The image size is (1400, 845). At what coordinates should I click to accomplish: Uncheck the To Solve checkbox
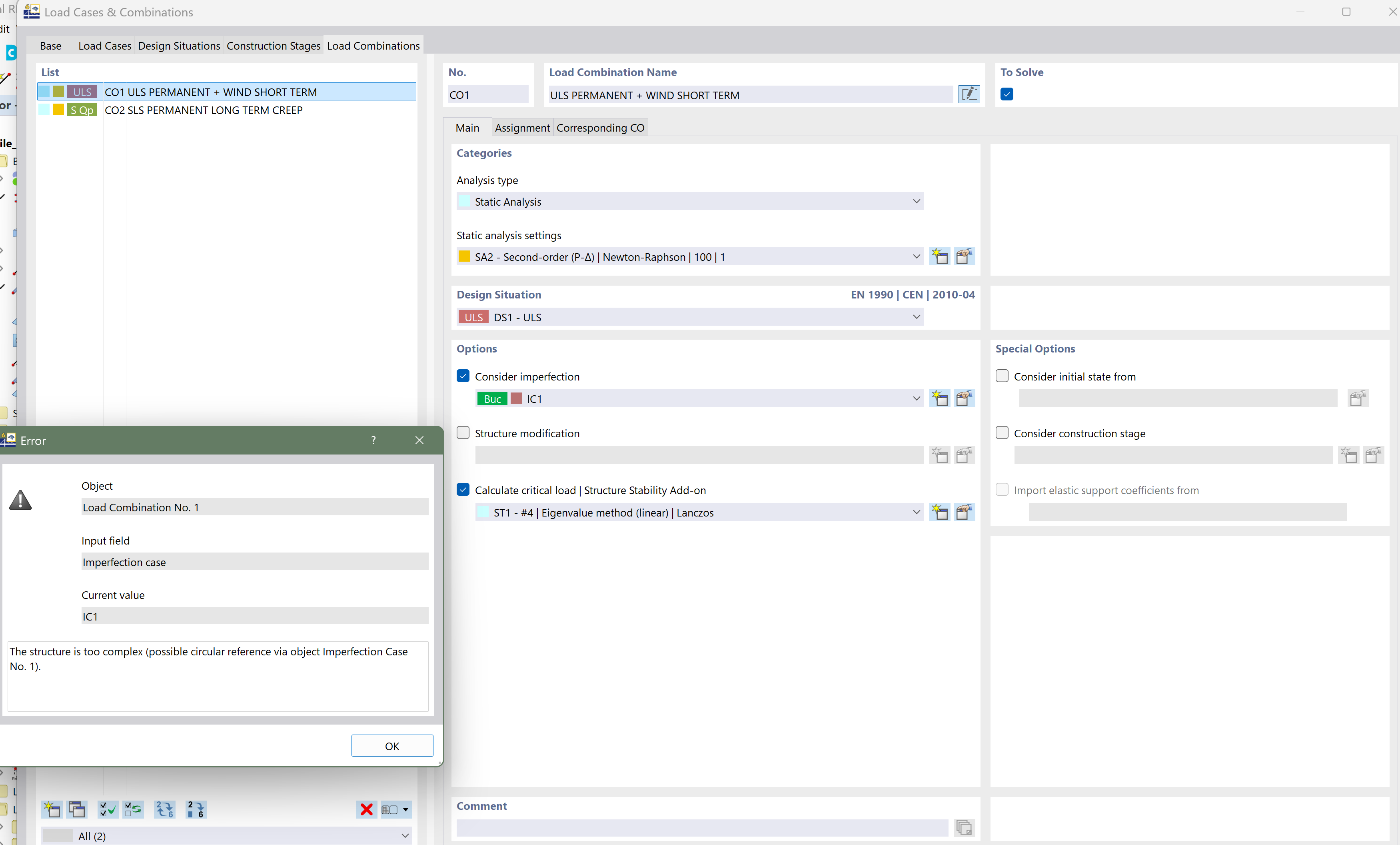pos(1007,94)
